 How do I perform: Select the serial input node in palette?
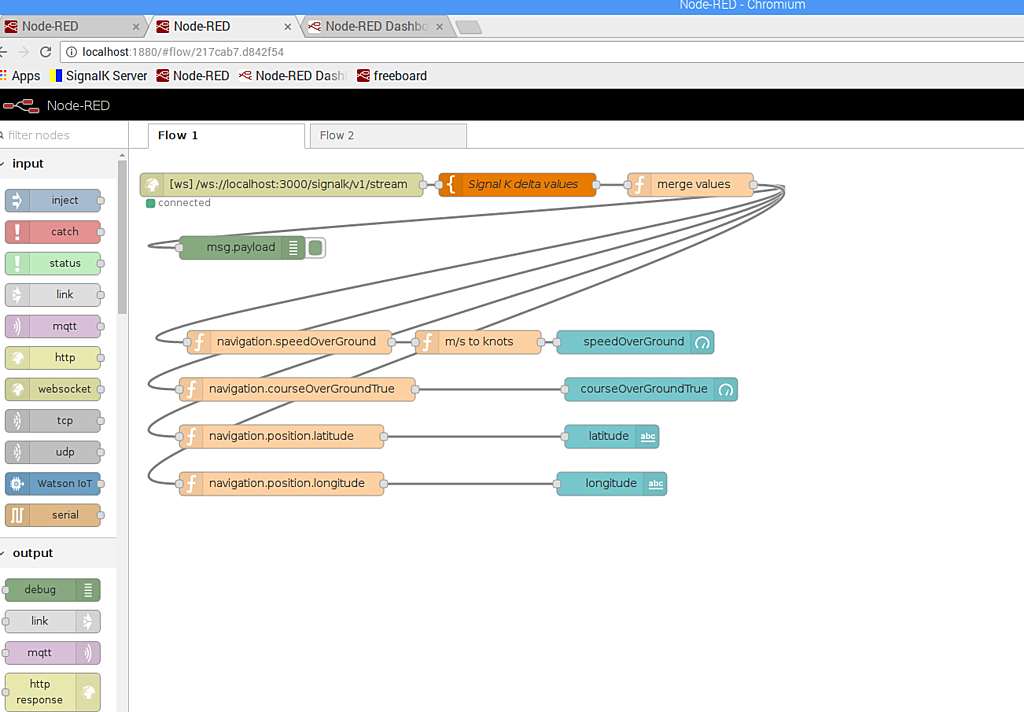[x=53, y=515]
